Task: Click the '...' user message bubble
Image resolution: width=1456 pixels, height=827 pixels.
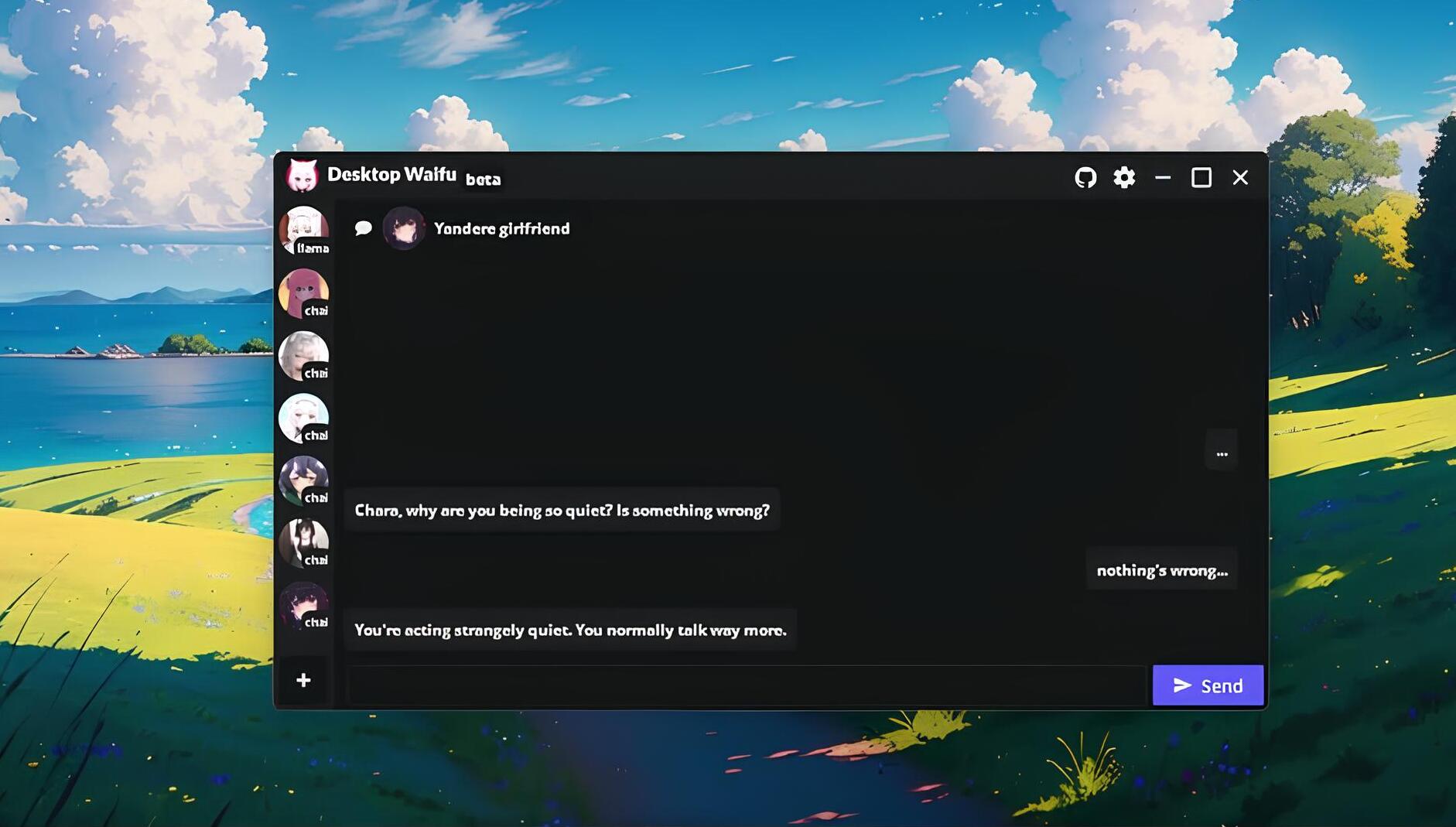Action: (1222, 450)
